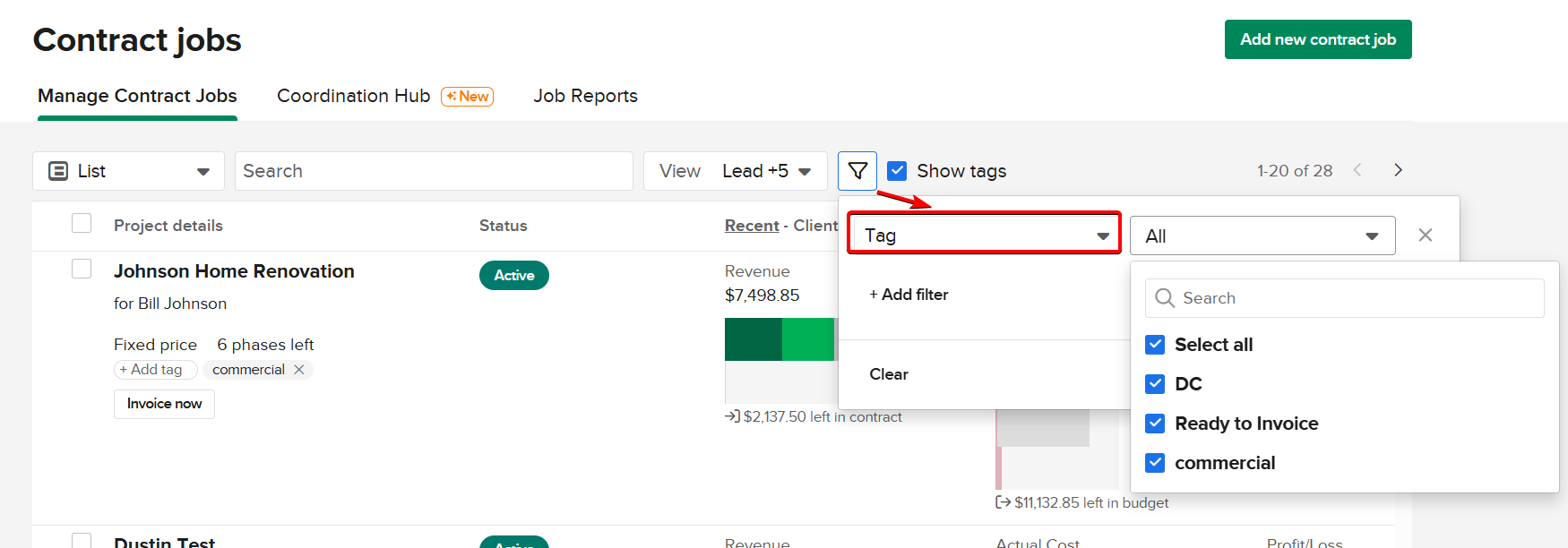1568x548 pixels.
Task: Click Add new contract job button
Action: point(1317,39)
